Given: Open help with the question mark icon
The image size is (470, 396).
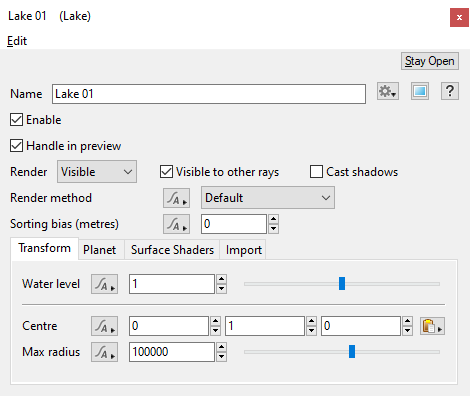Looking at the screenshot, I should click(450, 91).
